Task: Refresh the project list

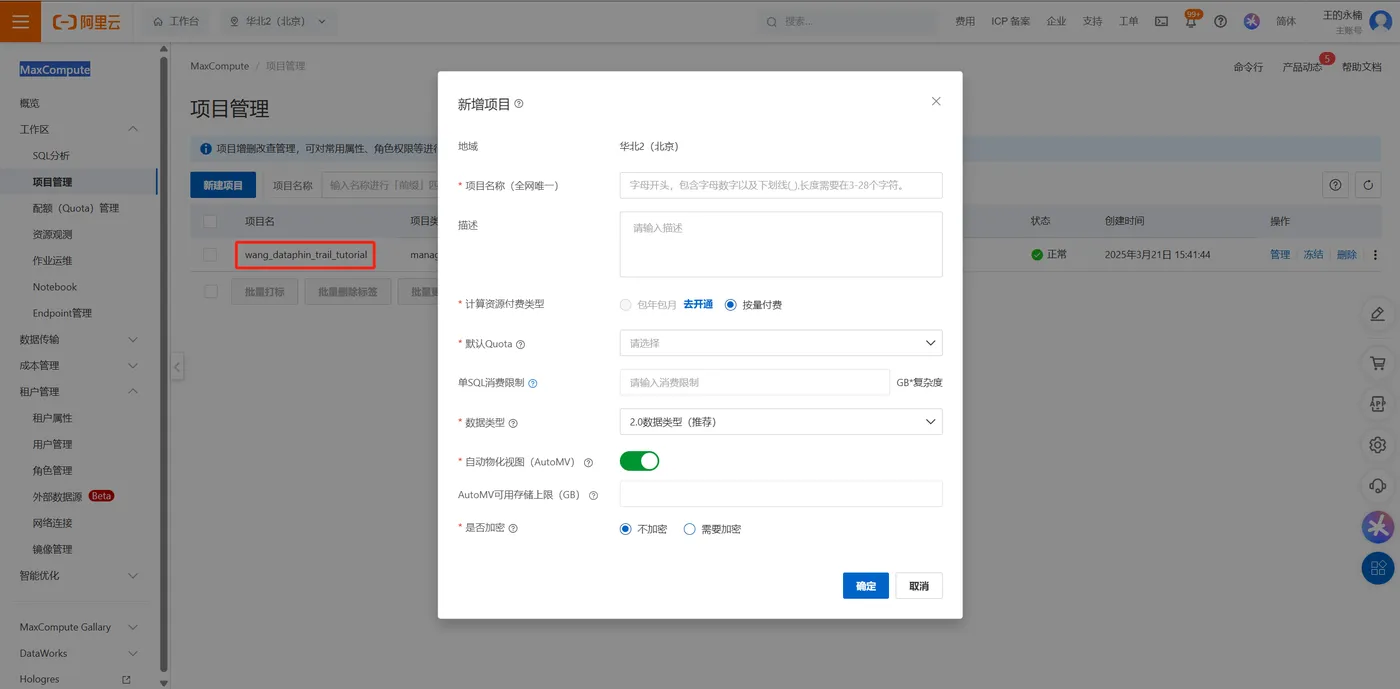Action: click(x=1367, y=185)
